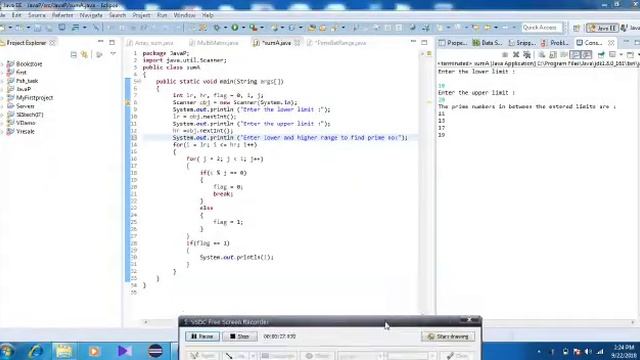Click the Quick Access search field
The width and height of the screenshot is (640, 360).
pyautogui.click(x=542, y=27)
